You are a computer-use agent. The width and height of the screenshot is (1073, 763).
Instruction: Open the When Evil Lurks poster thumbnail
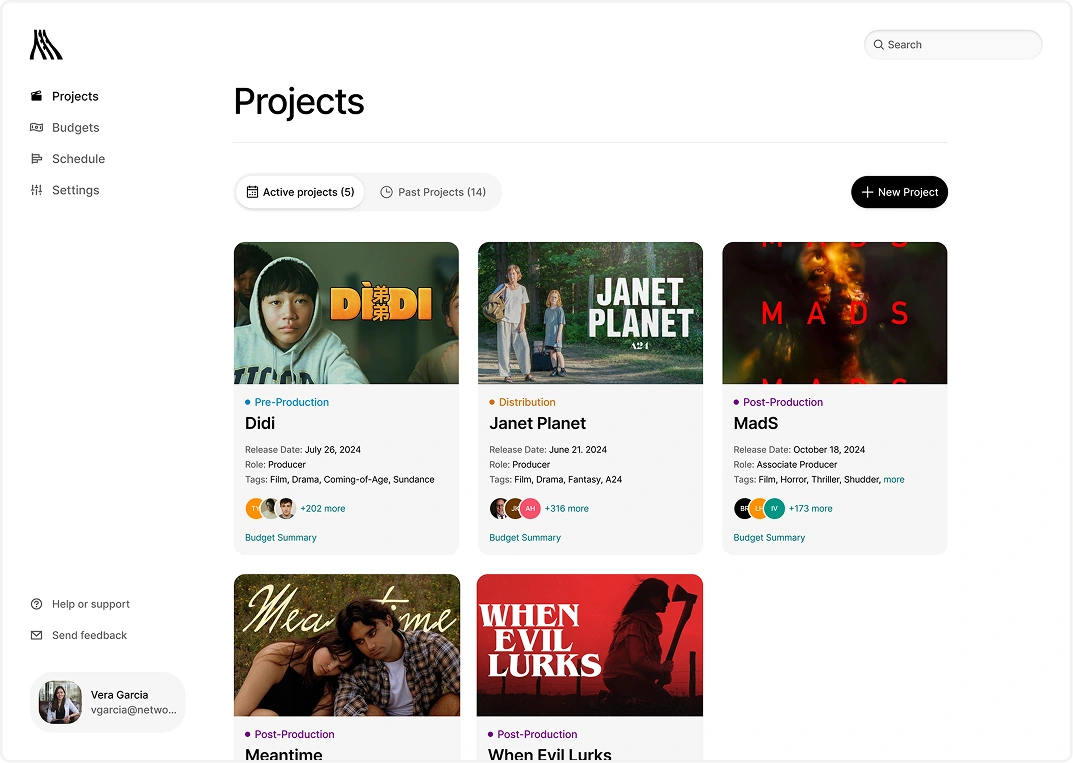590,645
